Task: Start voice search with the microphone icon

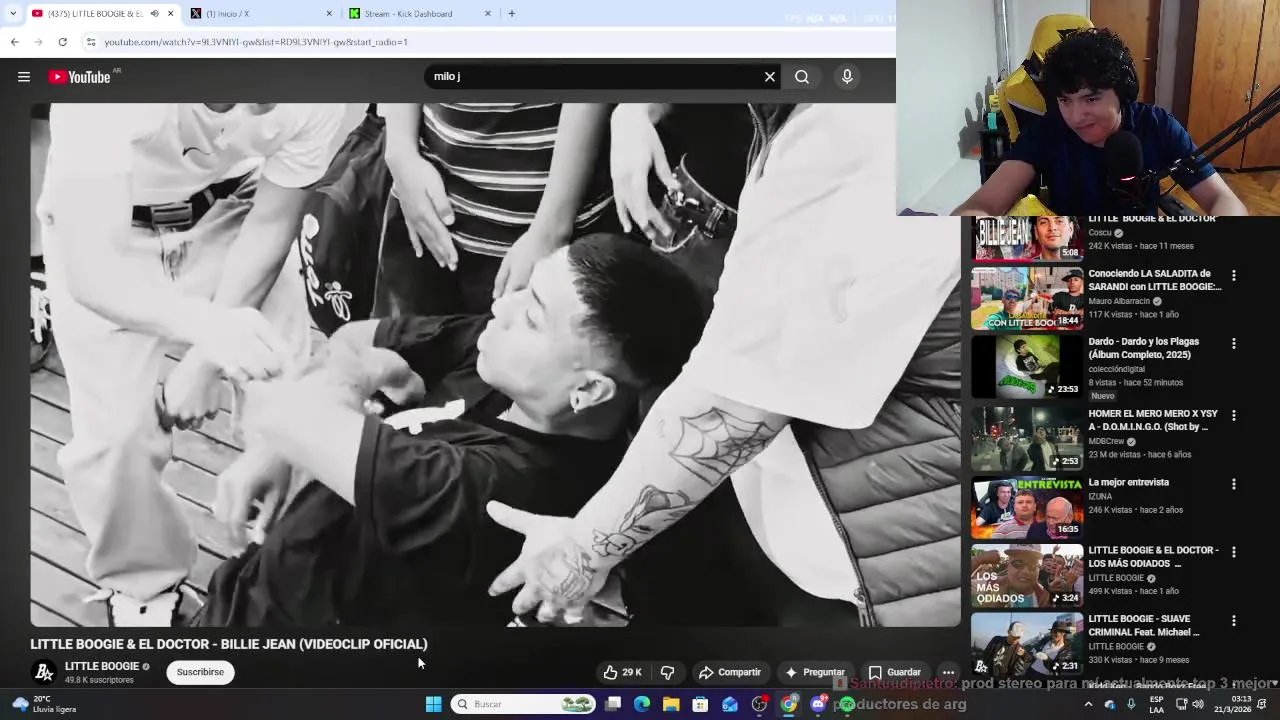Action: coord(847,77)
